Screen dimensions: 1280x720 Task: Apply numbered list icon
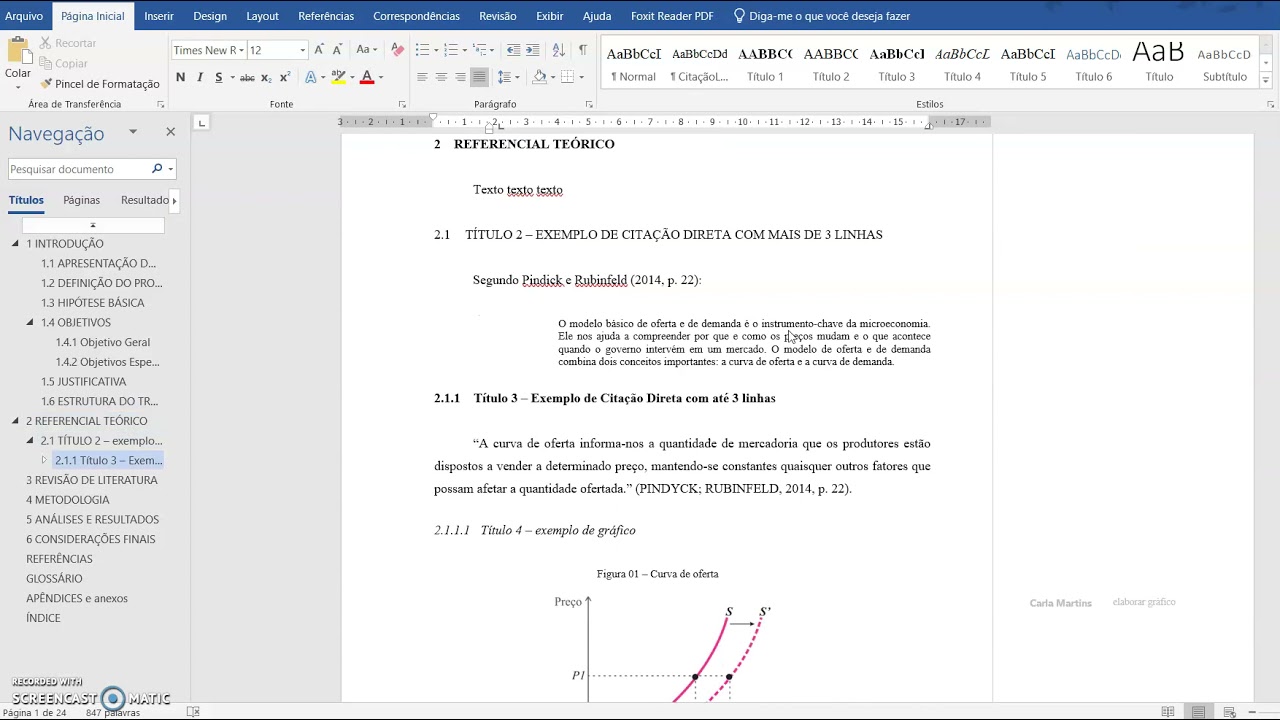point(451,50)
